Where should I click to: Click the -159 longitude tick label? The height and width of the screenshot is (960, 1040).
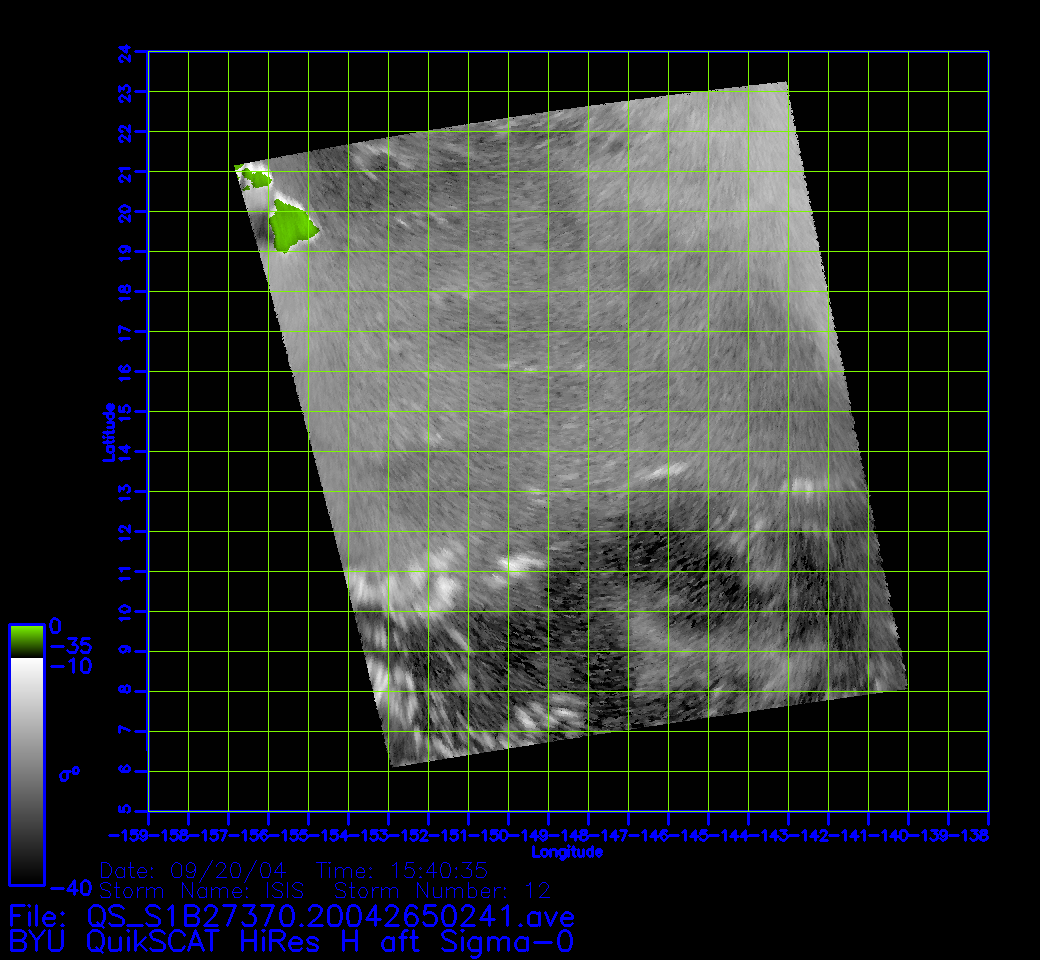129,835
